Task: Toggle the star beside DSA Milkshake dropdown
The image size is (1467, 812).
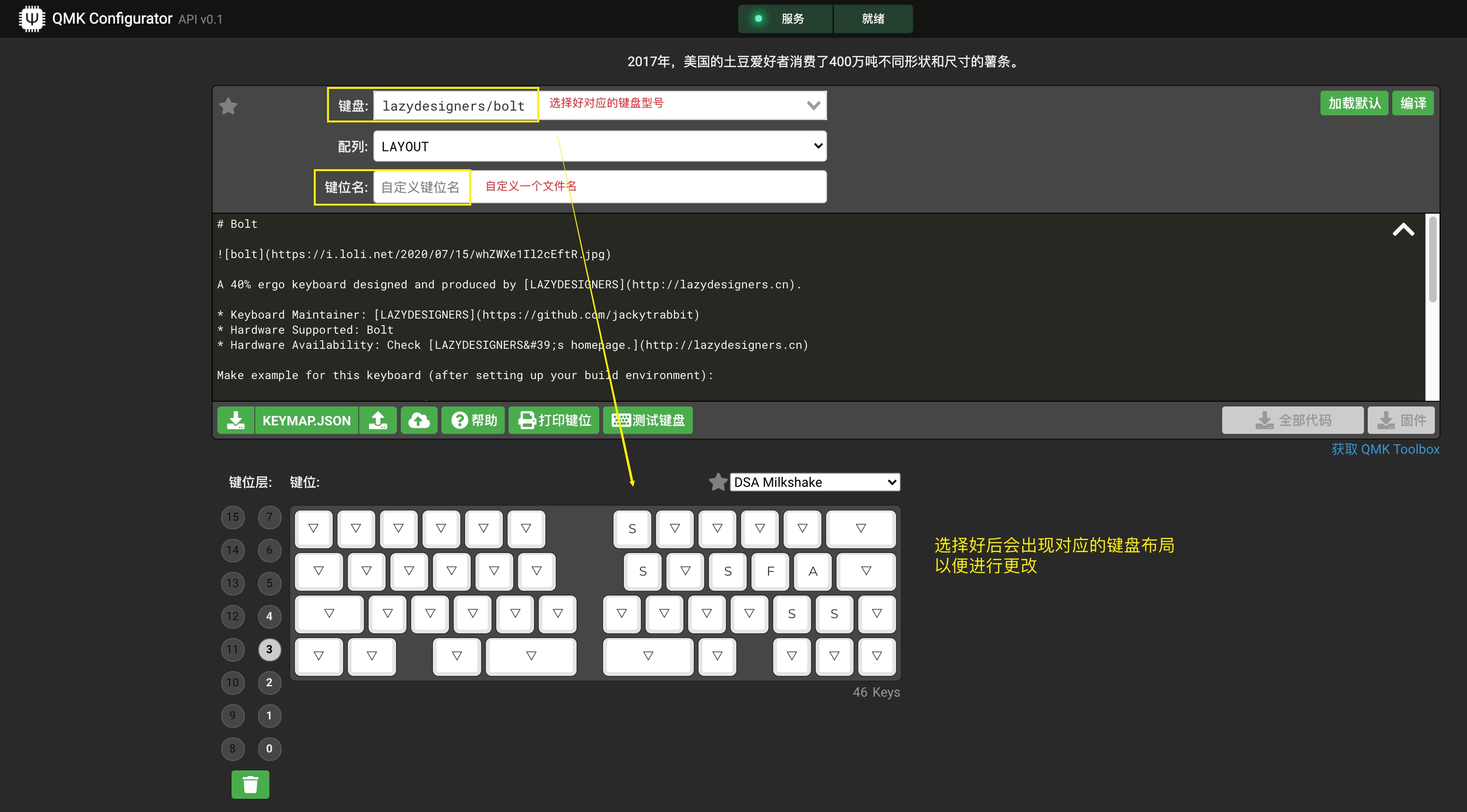Action: pyautogui.click(x=717, y=482)
